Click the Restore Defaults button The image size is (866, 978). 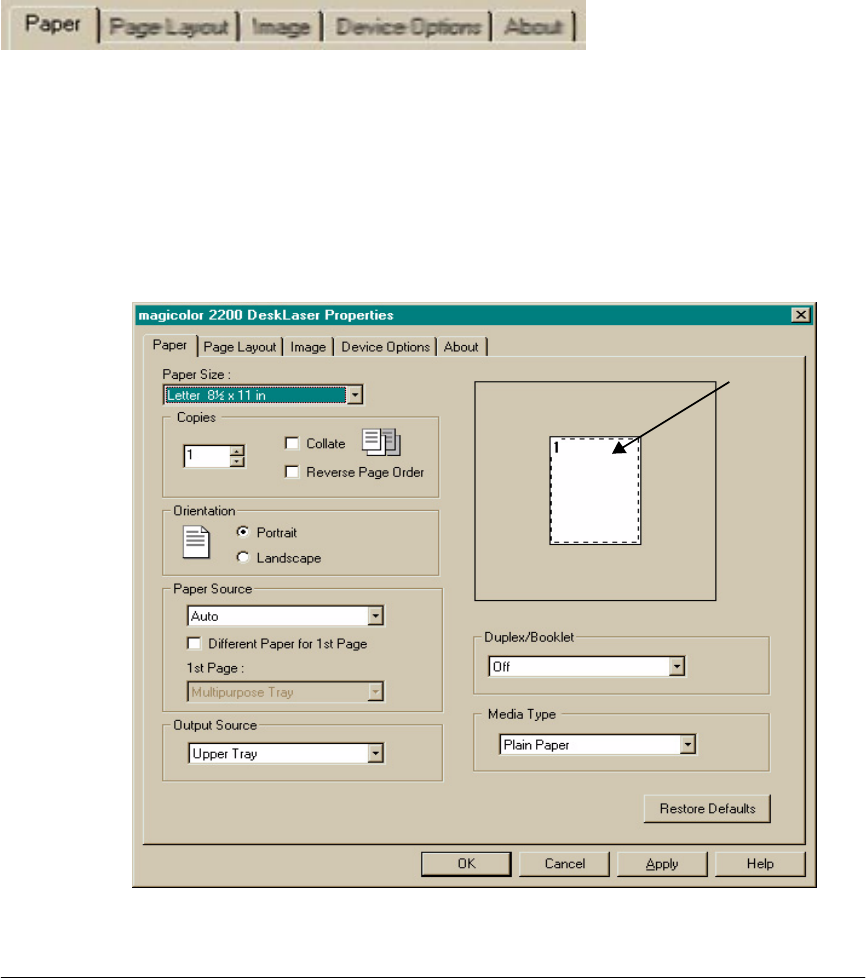pyautogui.click(x=708, y=808)
